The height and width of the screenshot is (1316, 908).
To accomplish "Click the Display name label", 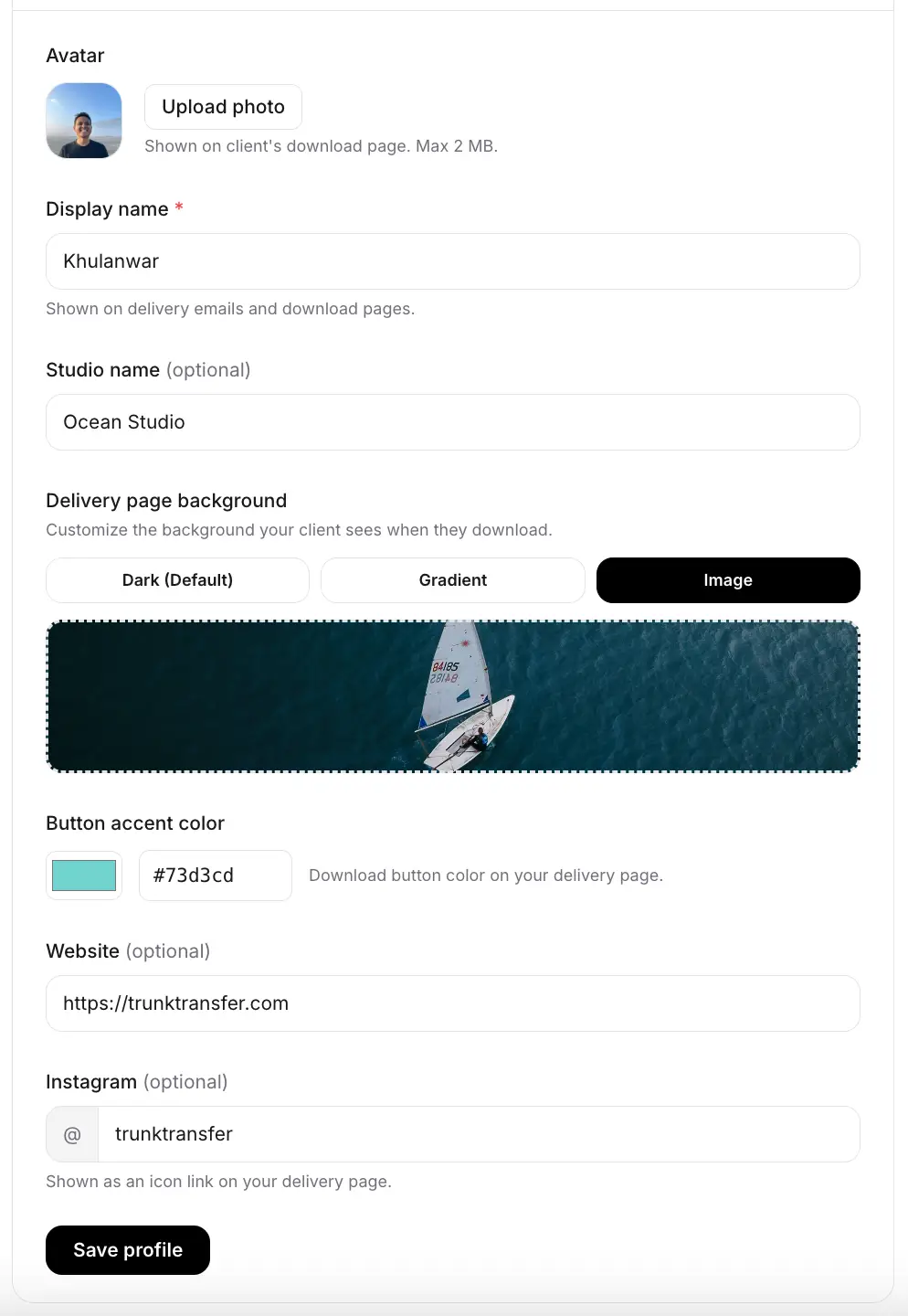I will (x=107, y=209).
